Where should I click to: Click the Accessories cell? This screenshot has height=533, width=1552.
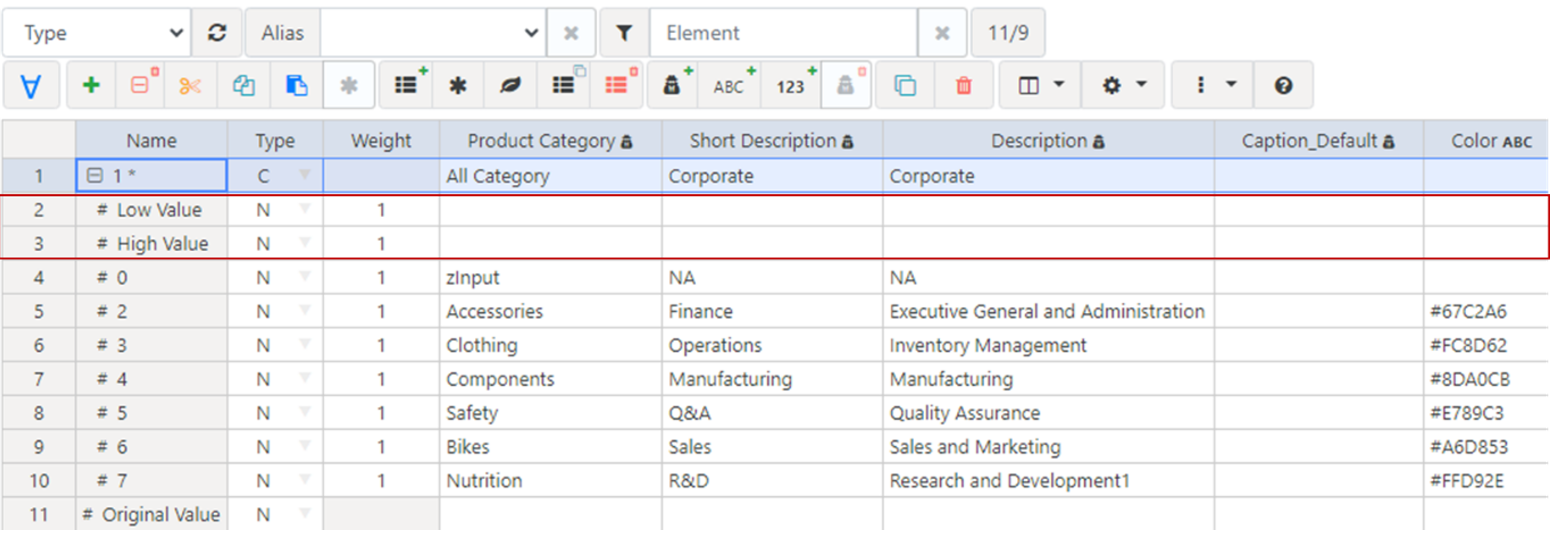tap(550, 312)
